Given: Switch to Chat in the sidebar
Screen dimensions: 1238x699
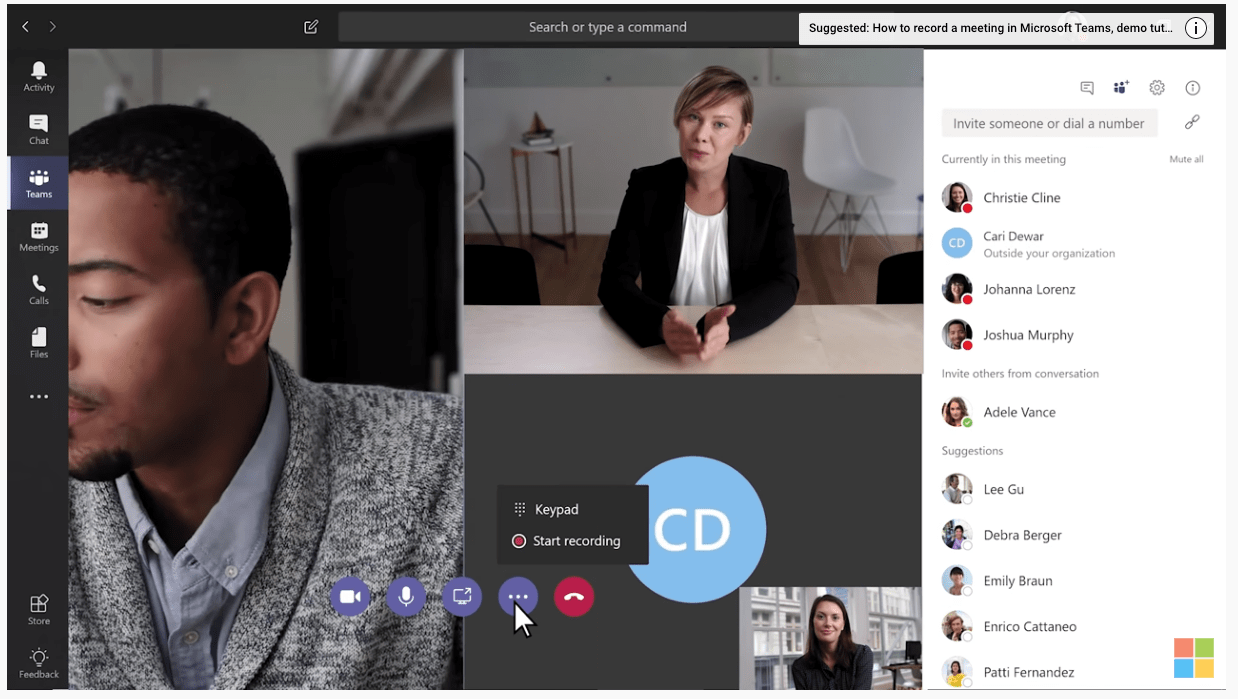Looking at the screenshot, I should (38, 127).
